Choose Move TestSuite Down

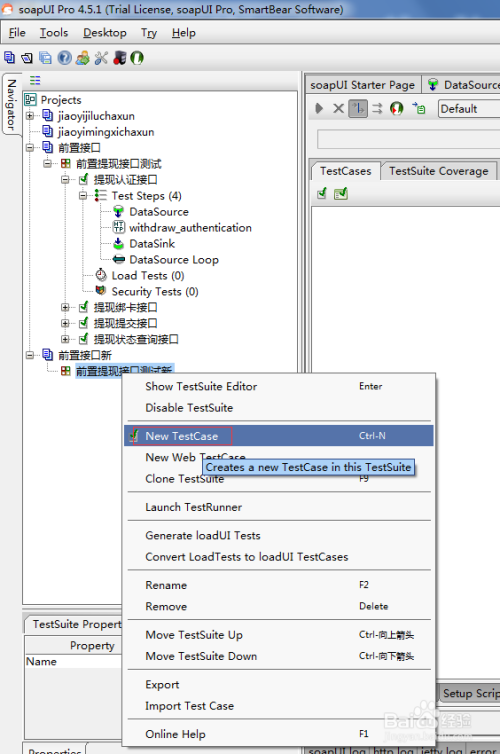[x=278, y=656]
